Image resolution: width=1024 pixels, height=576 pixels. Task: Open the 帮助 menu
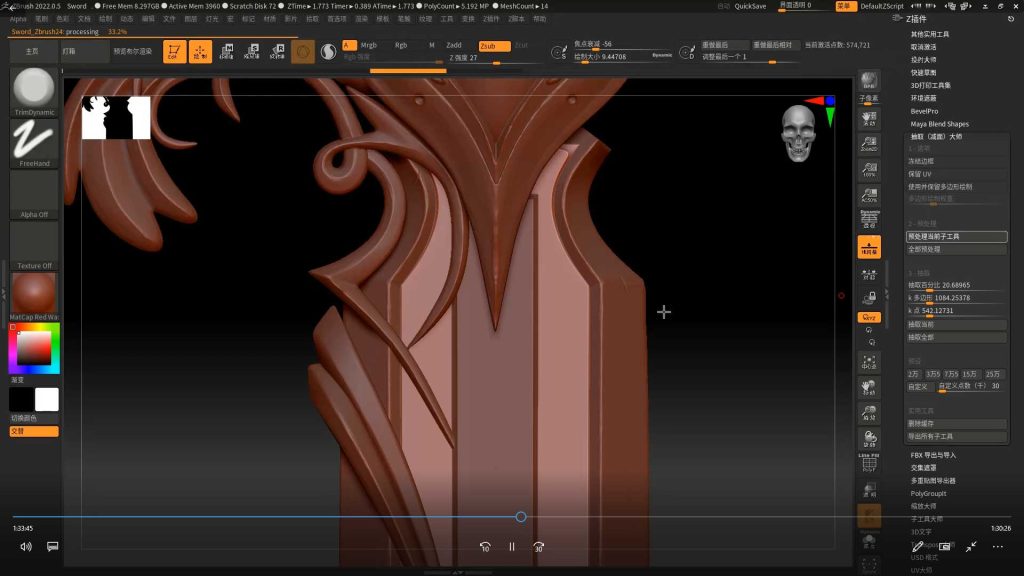[539, 19]
